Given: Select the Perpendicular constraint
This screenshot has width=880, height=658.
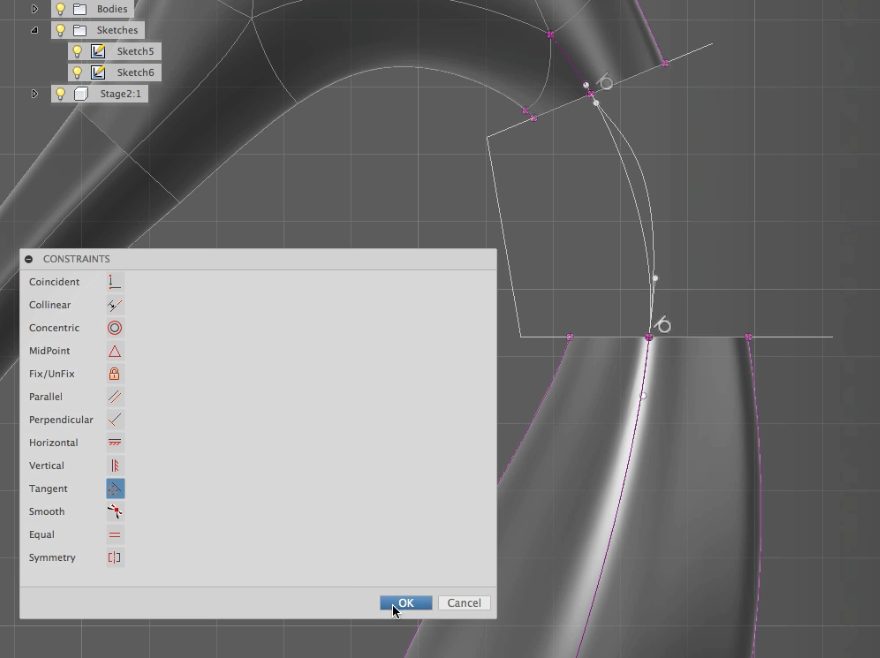Looking at the screenshot, I should click(x=114, y=419).
